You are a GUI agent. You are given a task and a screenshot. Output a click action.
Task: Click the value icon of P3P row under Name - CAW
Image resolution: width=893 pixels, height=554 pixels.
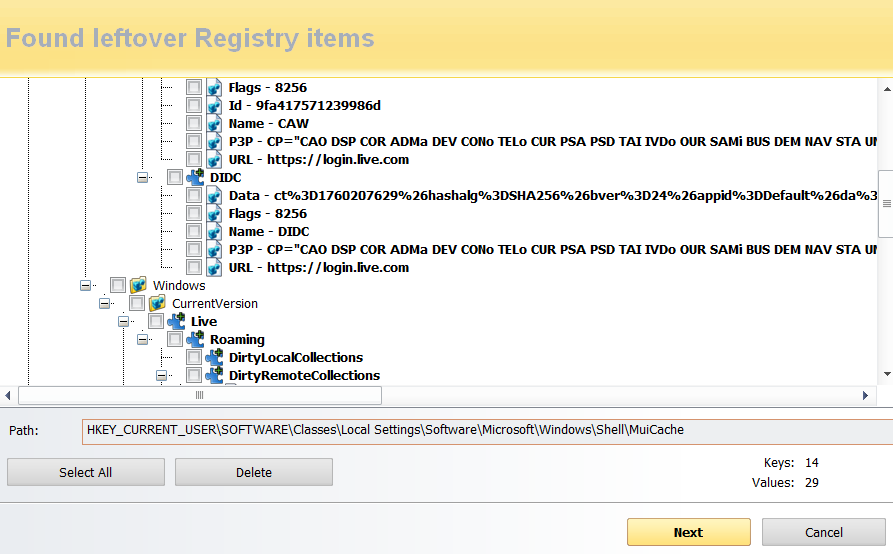click(x=214, y=141)
